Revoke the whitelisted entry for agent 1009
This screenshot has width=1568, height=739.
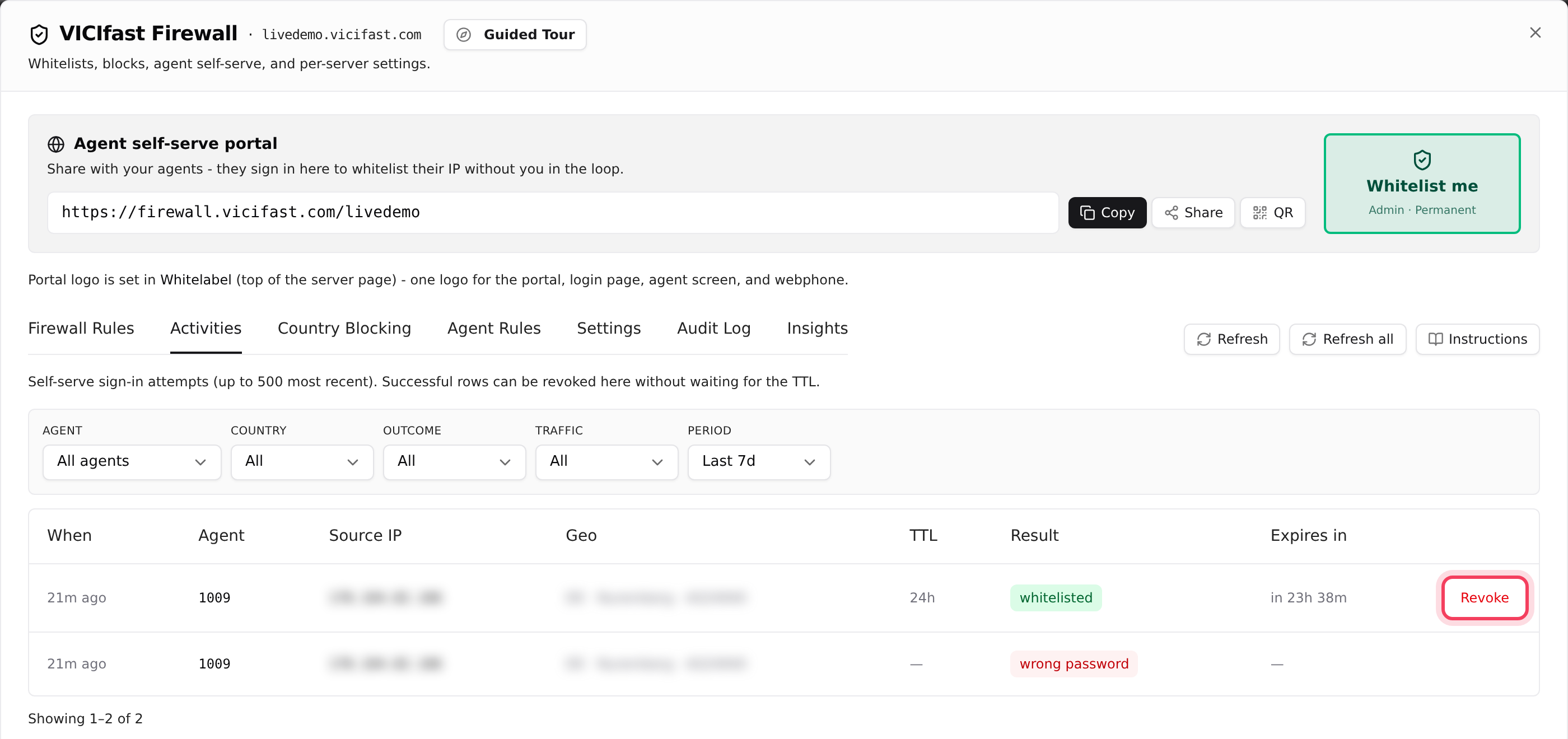pyautogui.click(x=1485, y=598)
